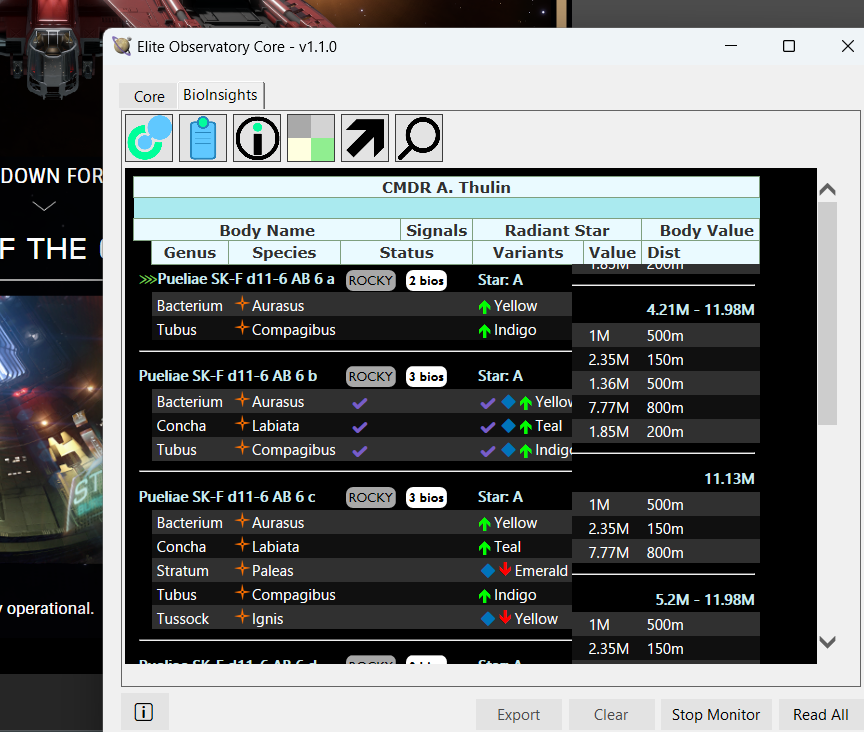
Task: Open the circled 'i' info toolbar icon
Action: (257, 138)
